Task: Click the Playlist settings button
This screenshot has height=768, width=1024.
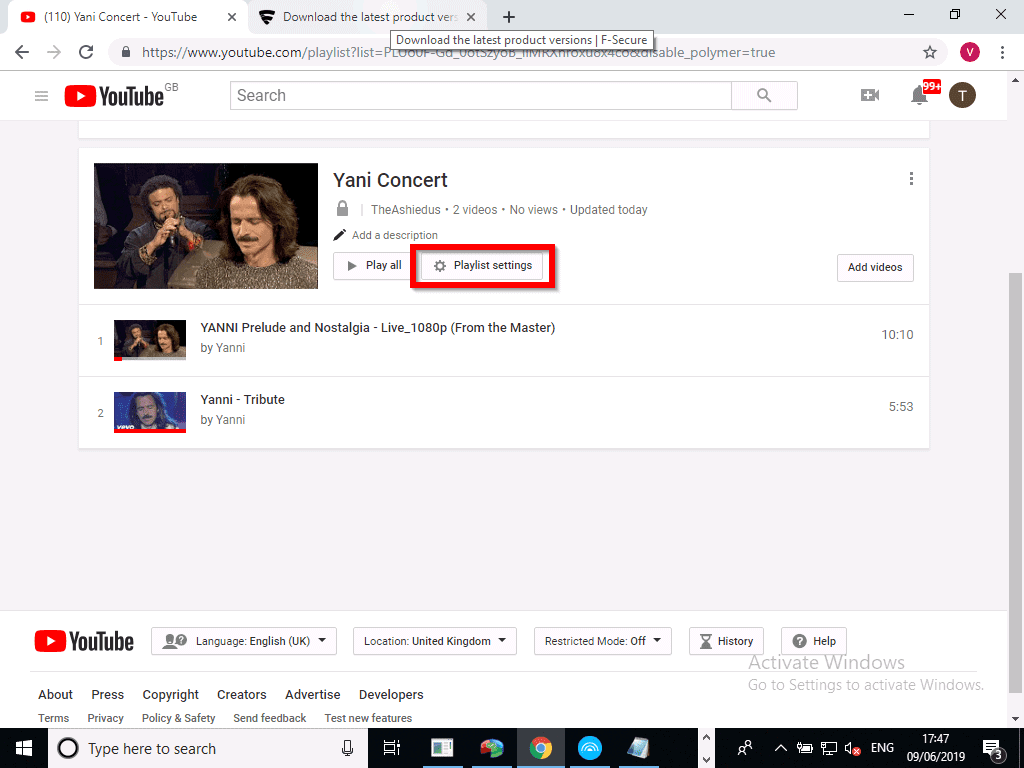Action: point(482,266)
